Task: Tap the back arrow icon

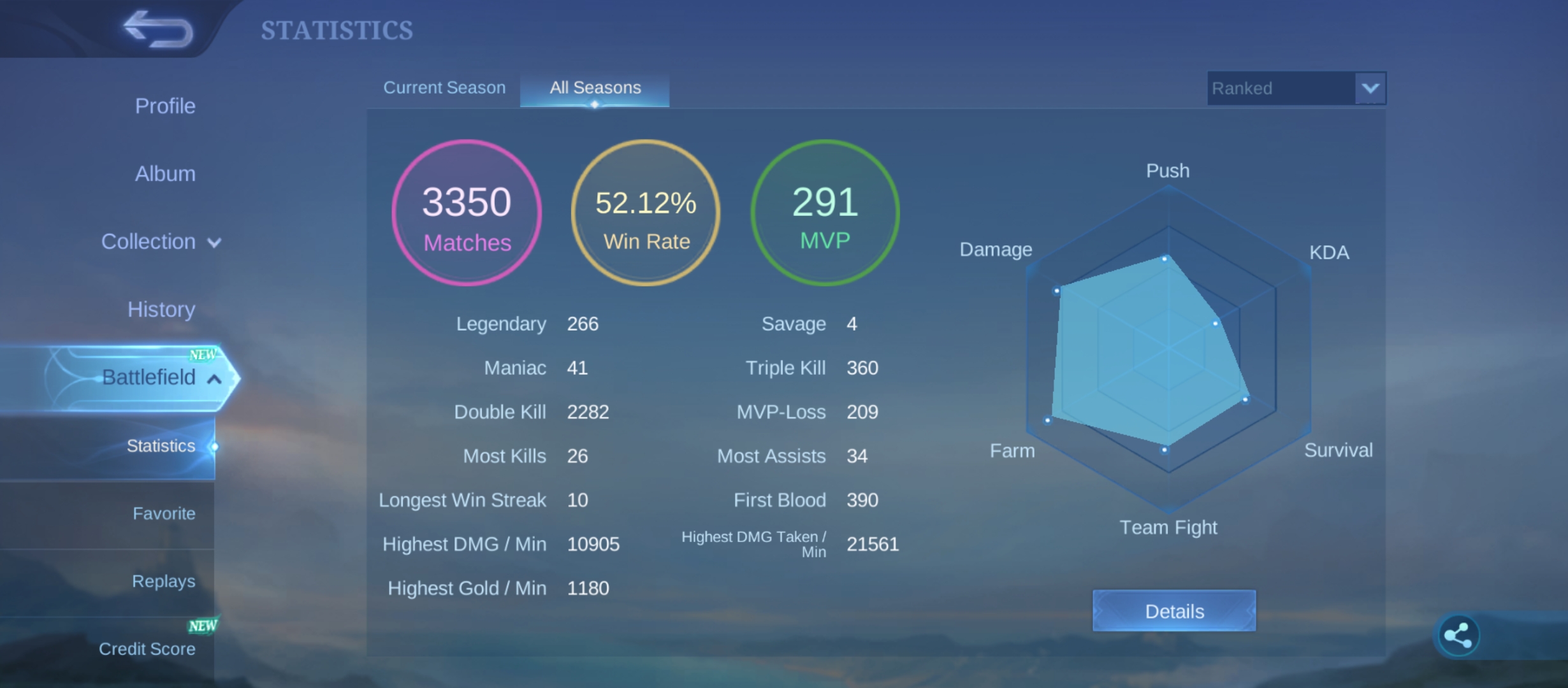Action: click(x=158, y=29)
